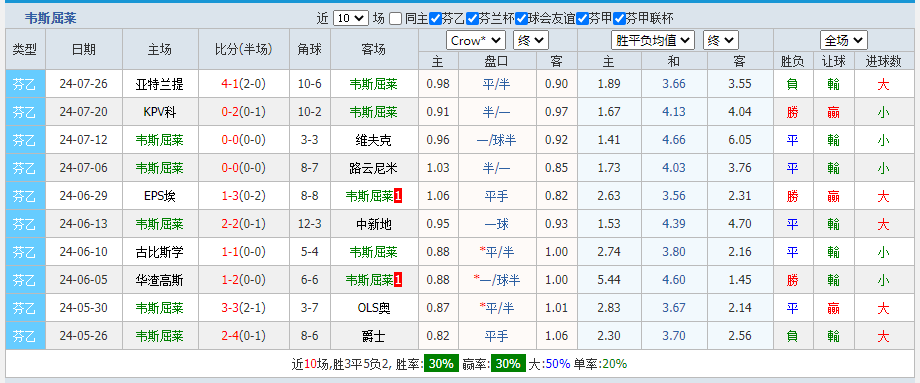Viewport: 920px width, 383px height.
Task: Click score 4-1 of 亚特兰提 match
Action: pos(229,84)
